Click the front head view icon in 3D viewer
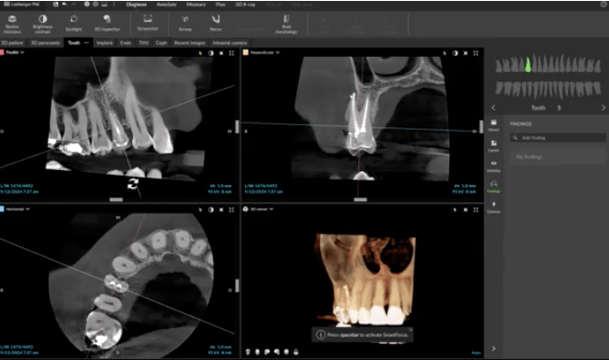This screenshot has width=609, height=360. pos(248,352)
